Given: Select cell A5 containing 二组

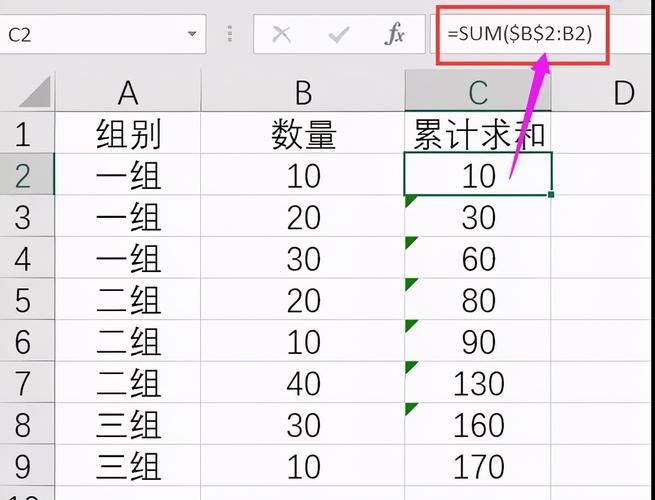Looking at the screenshot, I should tap(128, 299).
